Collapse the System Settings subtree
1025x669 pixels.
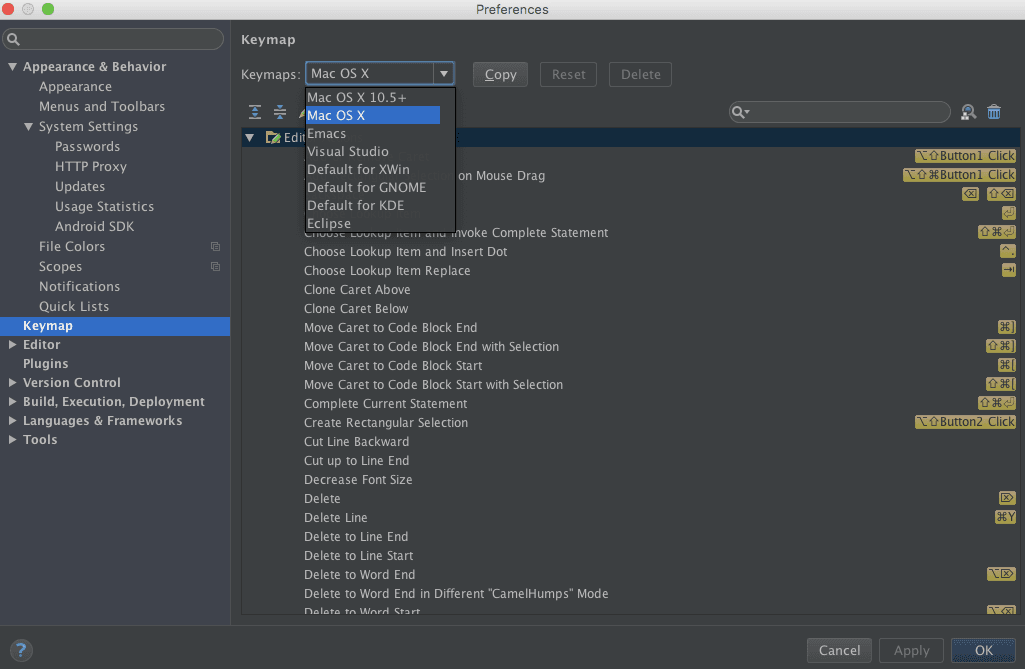(x=29, y=127)
